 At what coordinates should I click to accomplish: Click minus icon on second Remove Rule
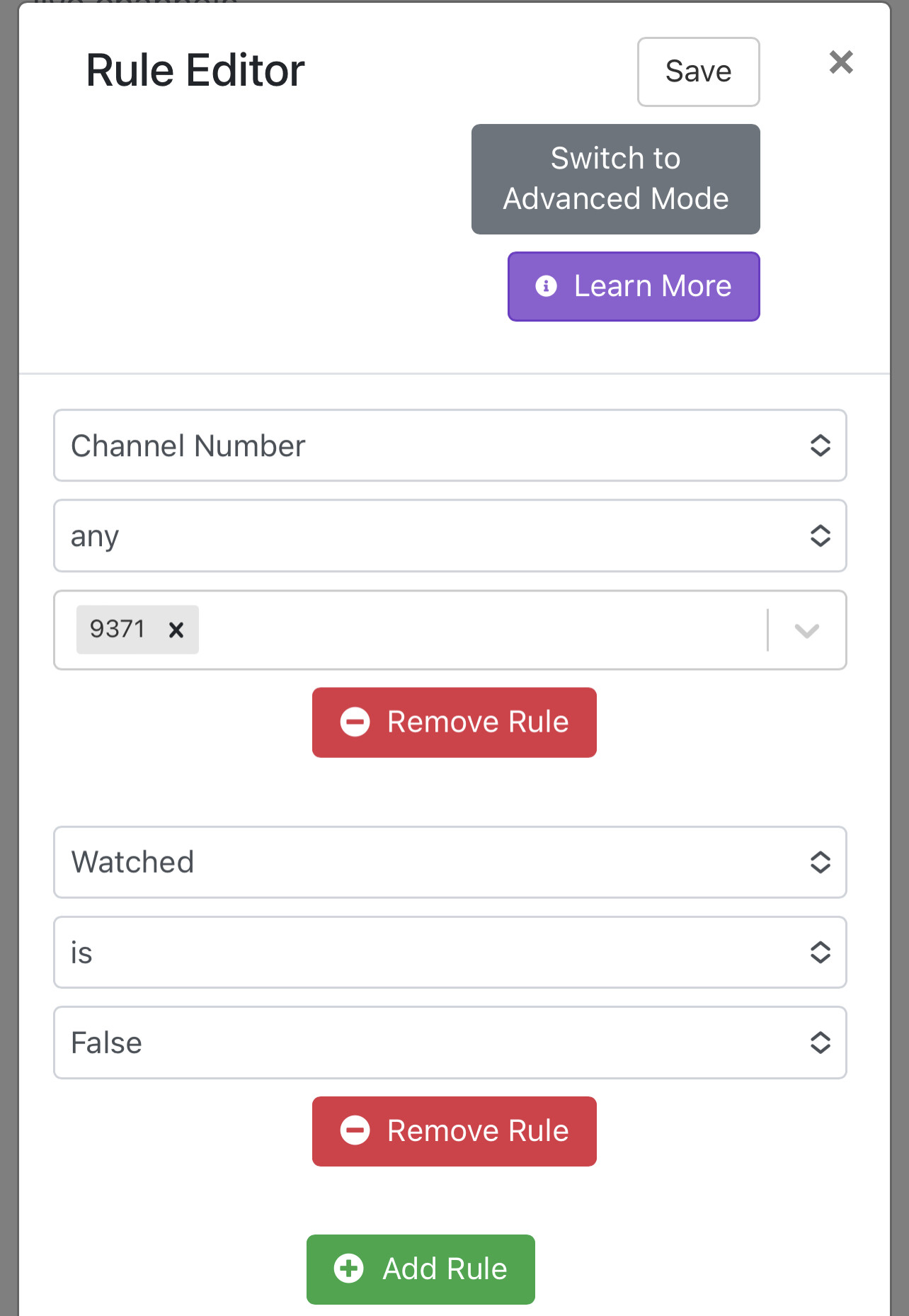pos(355,1130)
